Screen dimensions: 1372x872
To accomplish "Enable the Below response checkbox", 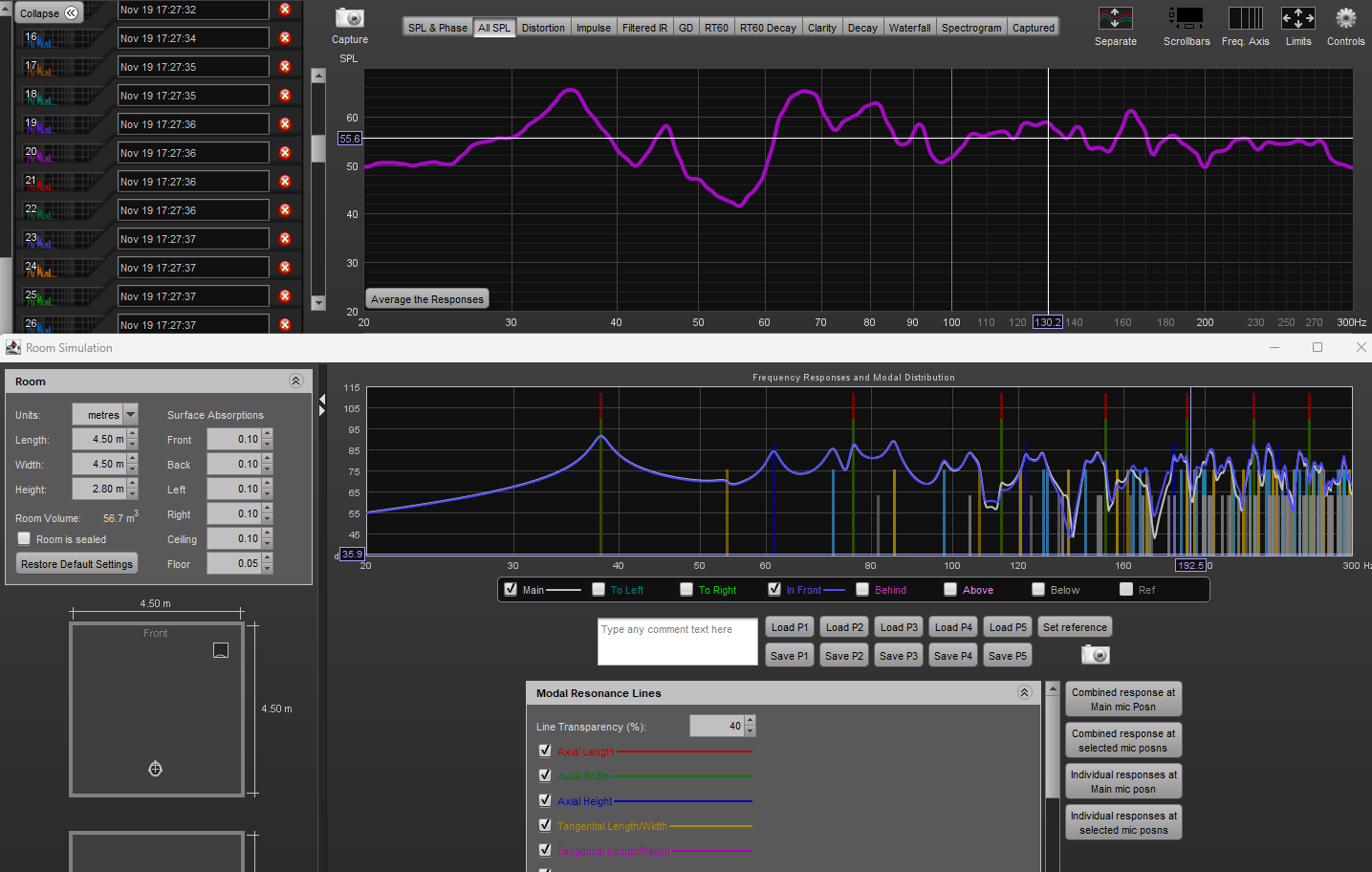I will [1038, 589].
